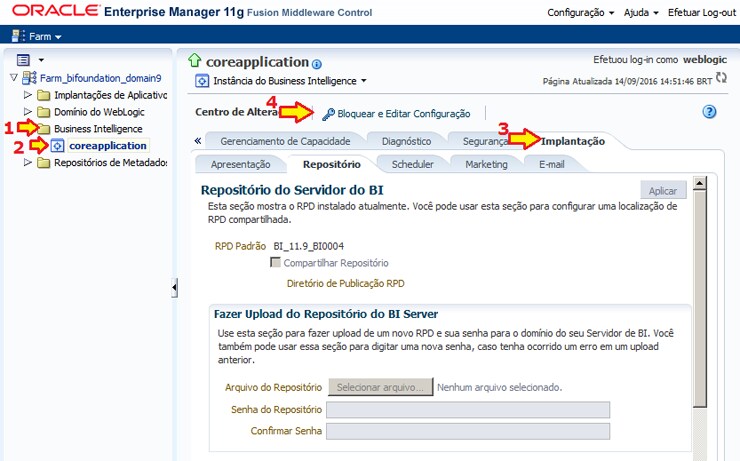This screenshot has height=461, width=740.
Task: Click the Oracle logo
Action: coord(56,11)
